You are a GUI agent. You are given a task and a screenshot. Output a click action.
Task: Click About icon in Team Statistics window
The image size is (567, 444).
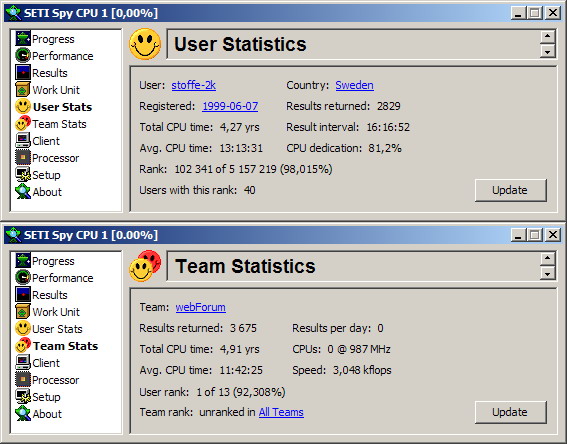(23, 414)
